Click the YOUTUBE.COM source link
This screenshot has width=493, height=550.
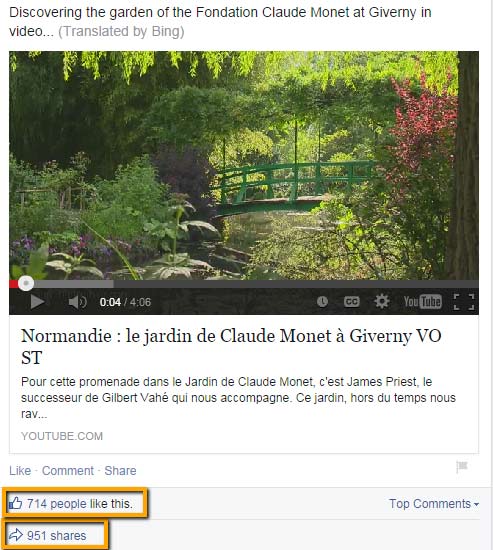click(62, 436)
